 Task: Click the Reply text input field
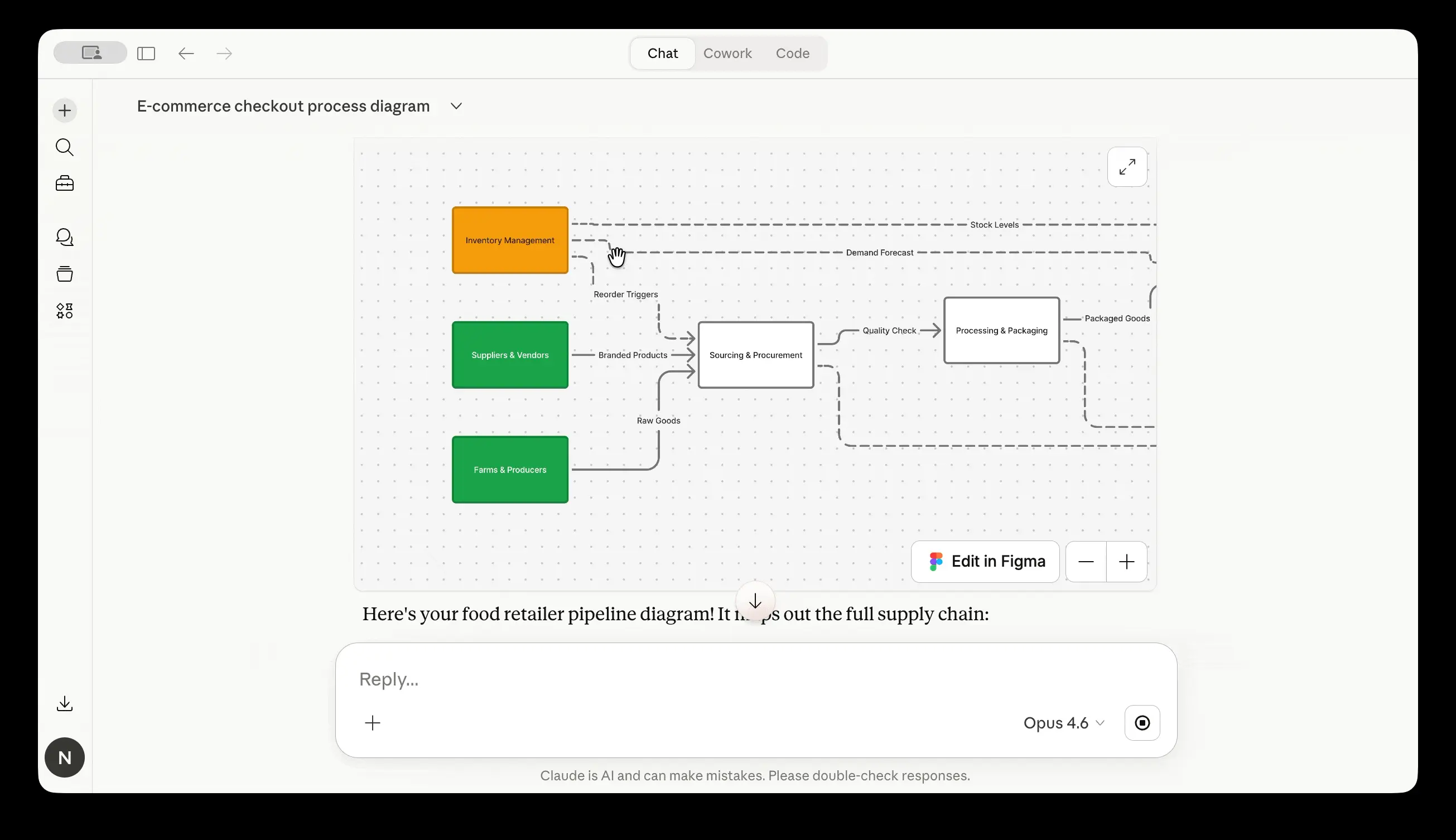coord(692,679)
